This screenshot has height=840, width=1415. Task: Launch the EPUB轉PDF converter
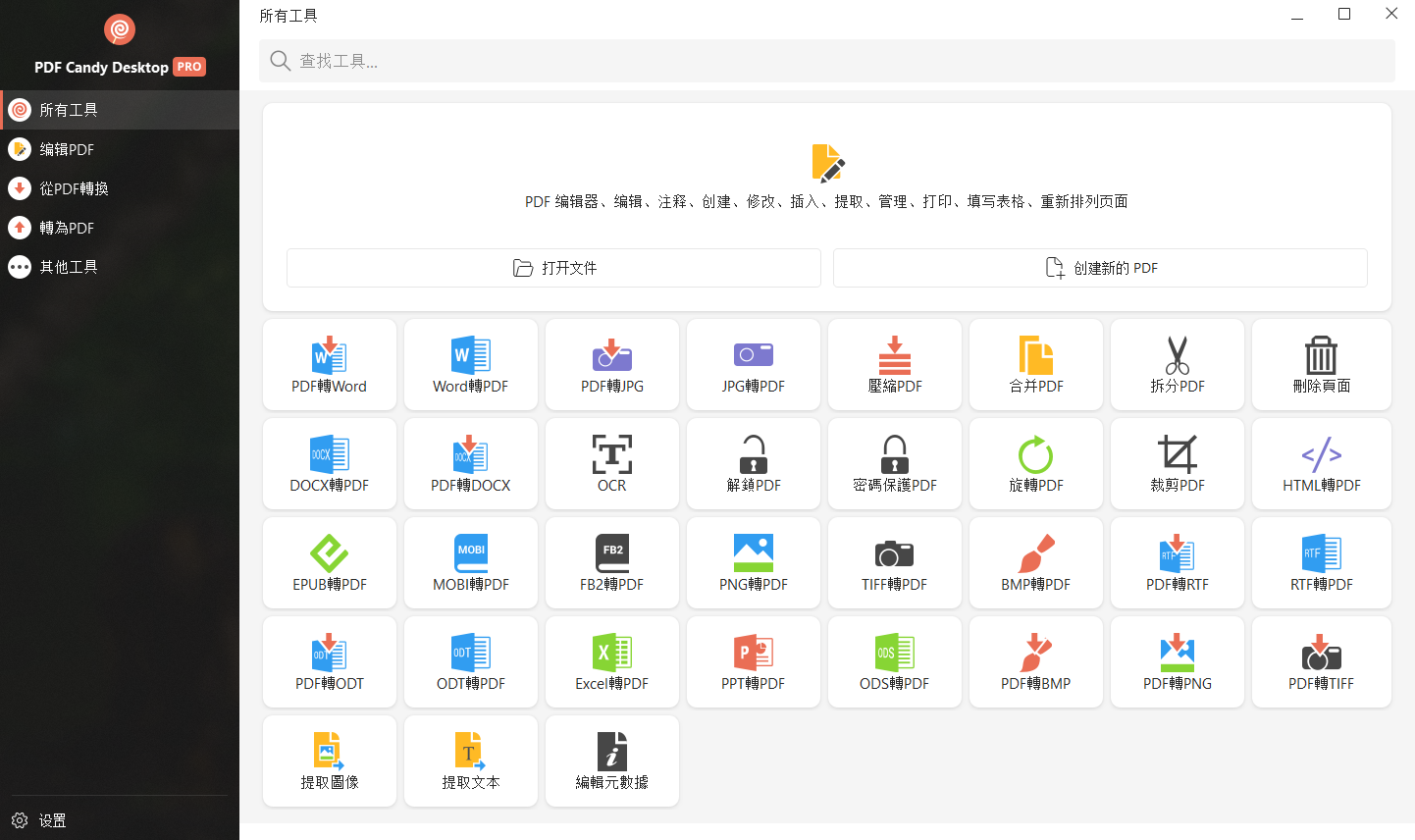coord(329,562)
